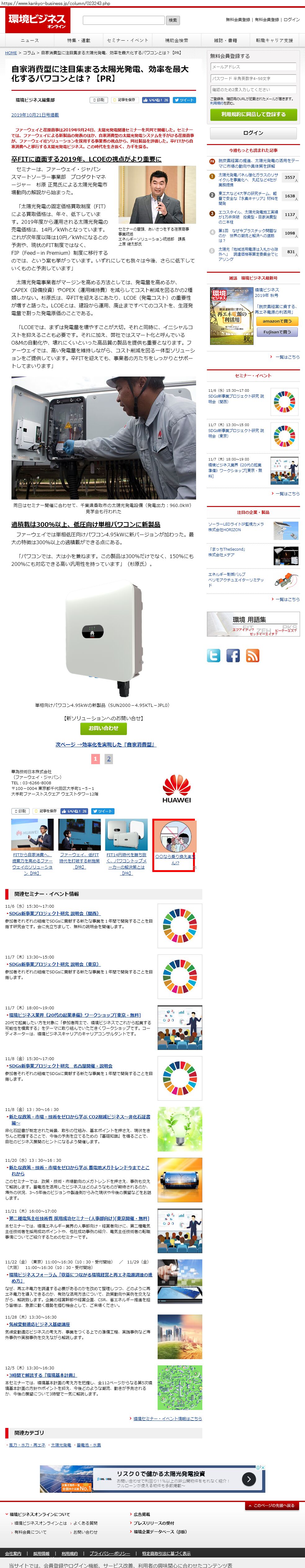Click the Facebook いいね! button under title
305x1568 pixels.
point(155,100)
